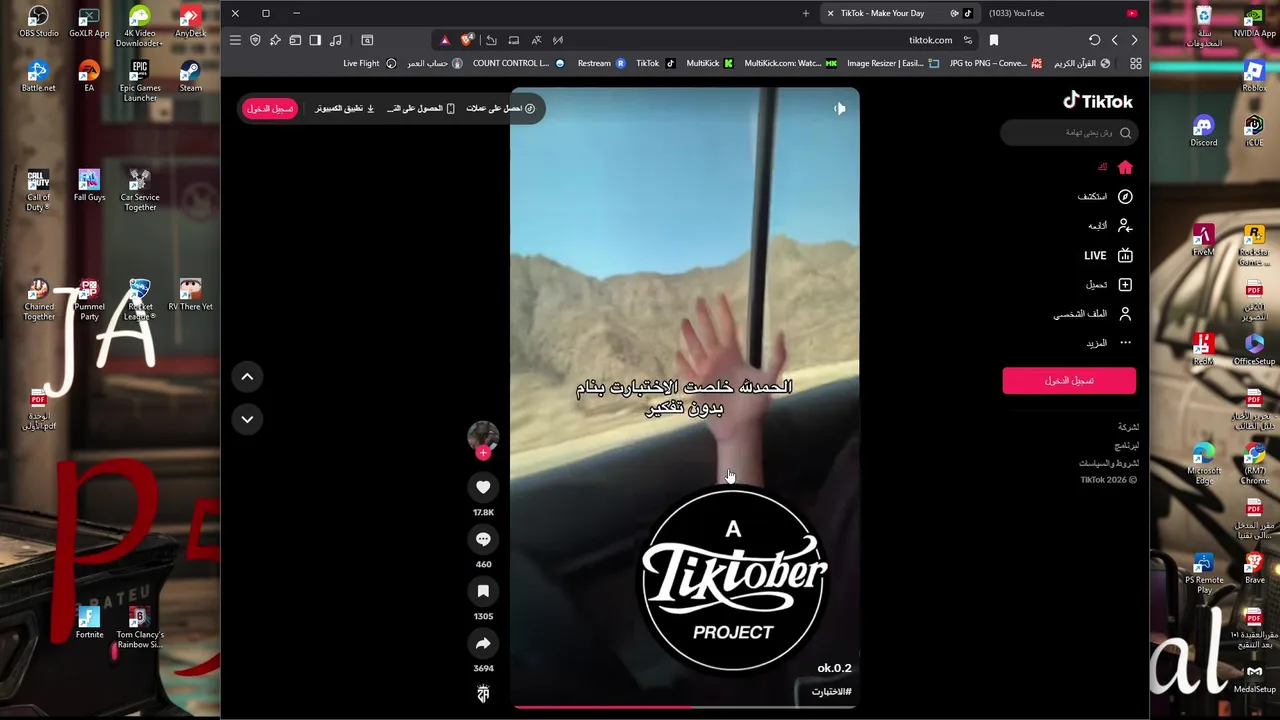
Task: Open the Image Resizer bookmark
Action: click(893, 63)
